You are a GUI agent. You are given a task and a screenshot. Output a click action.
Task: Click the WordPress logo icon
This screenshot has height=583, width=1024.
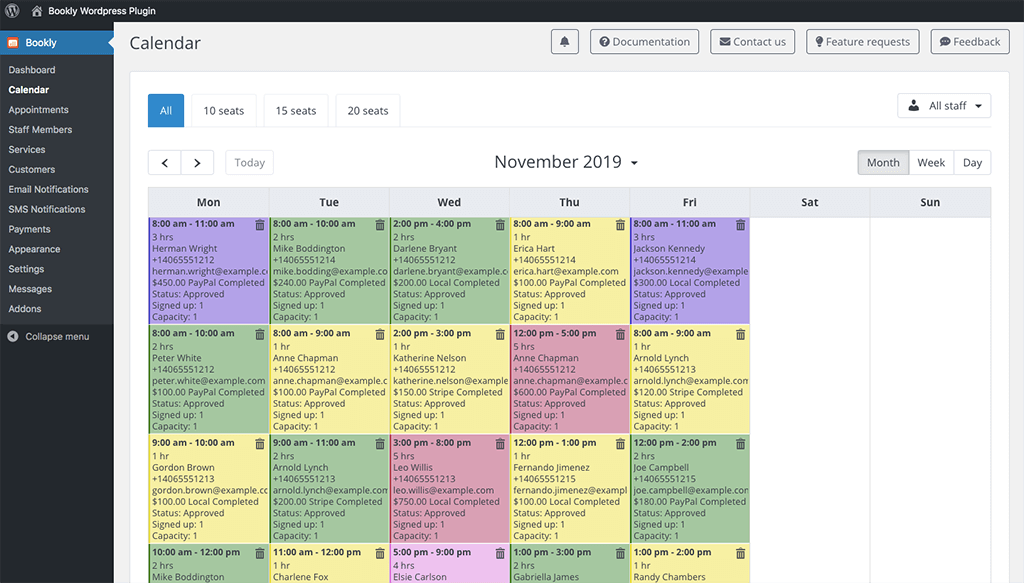(12, 10)
